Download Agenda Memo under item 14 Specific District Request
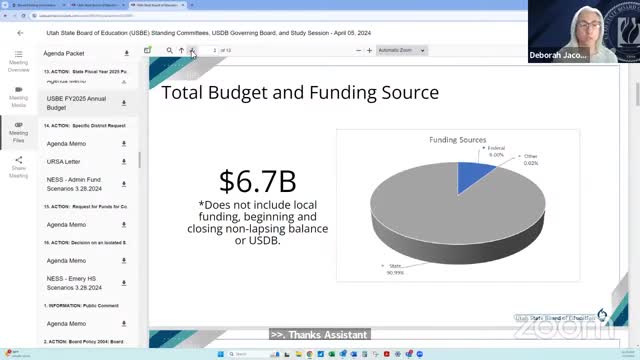Screen dimensions: 640x360 pos(124,144)
